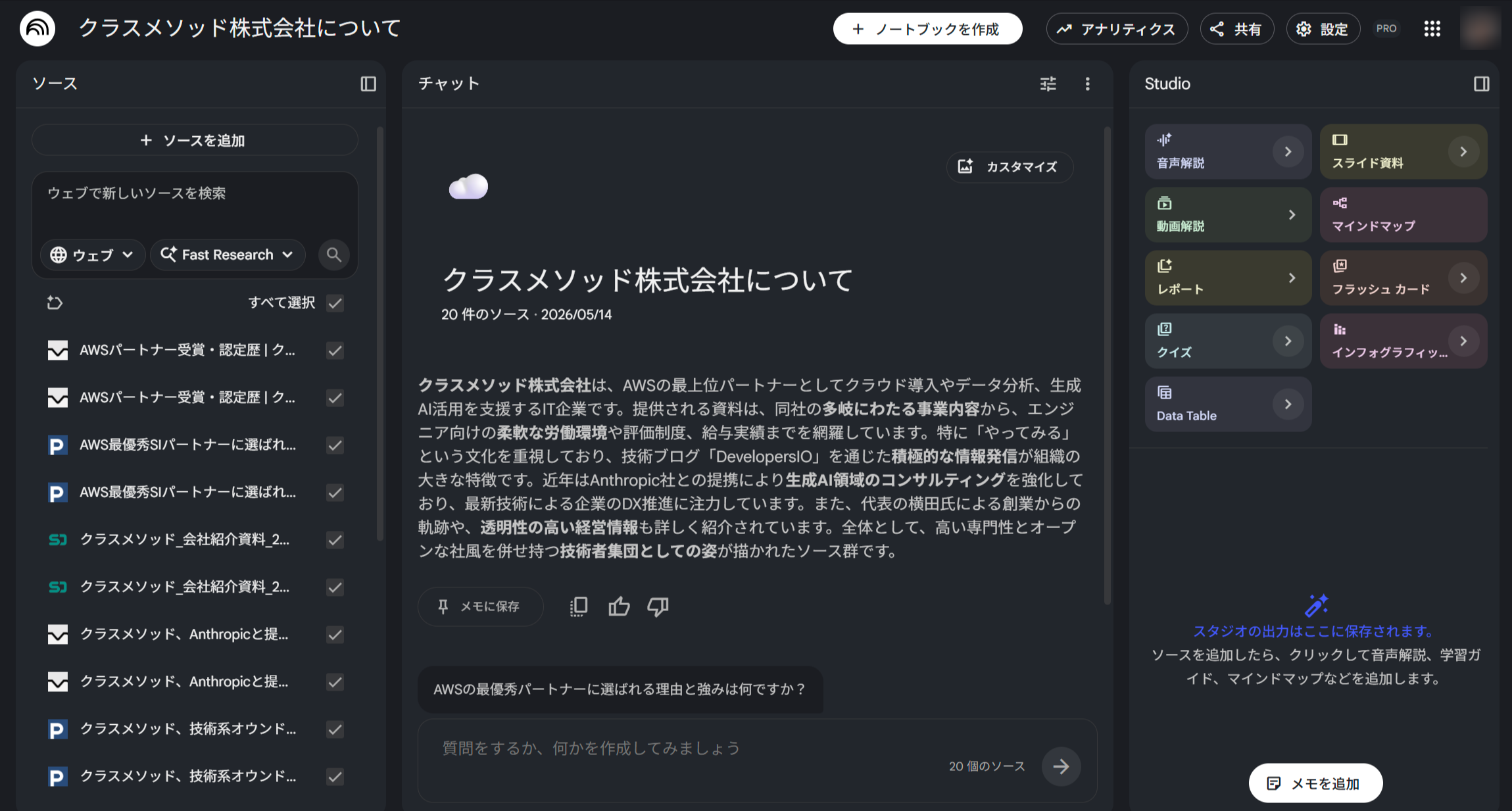
Task: Expand Data Table options chevron
Action: click(1288, 404)
